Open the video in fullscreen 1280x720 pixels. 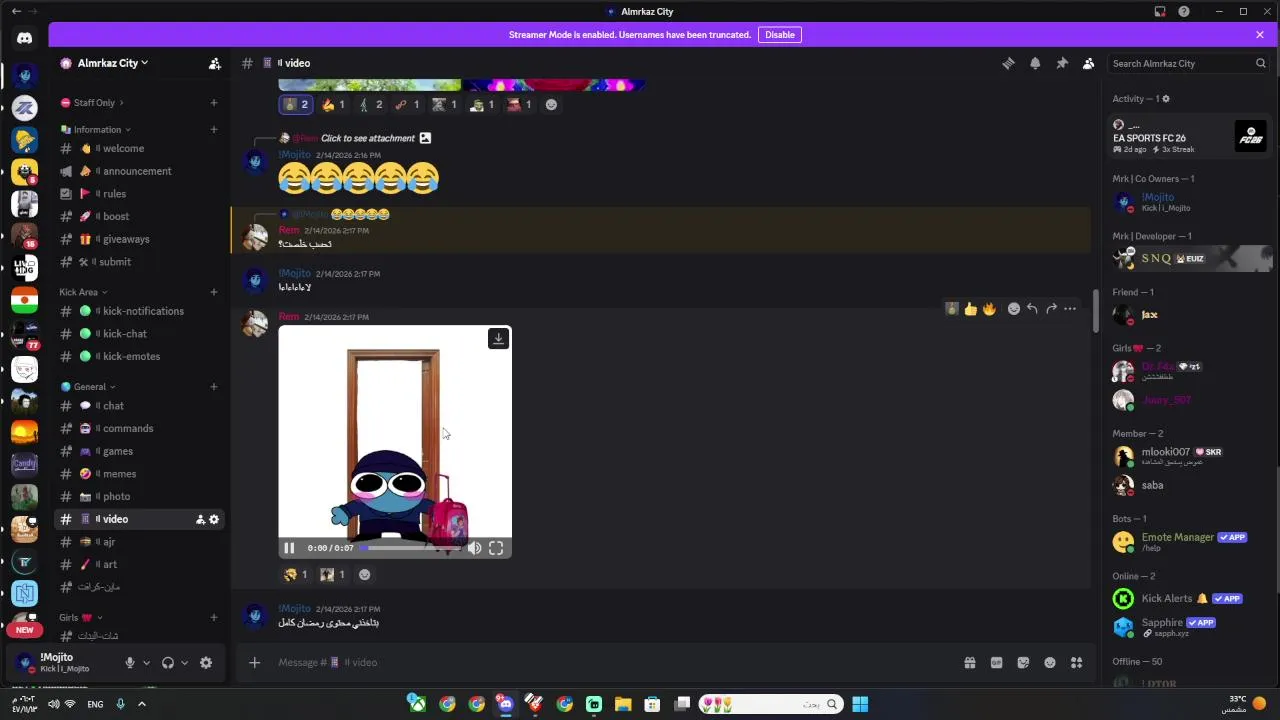pyautogui.click(x=496, y=548)
